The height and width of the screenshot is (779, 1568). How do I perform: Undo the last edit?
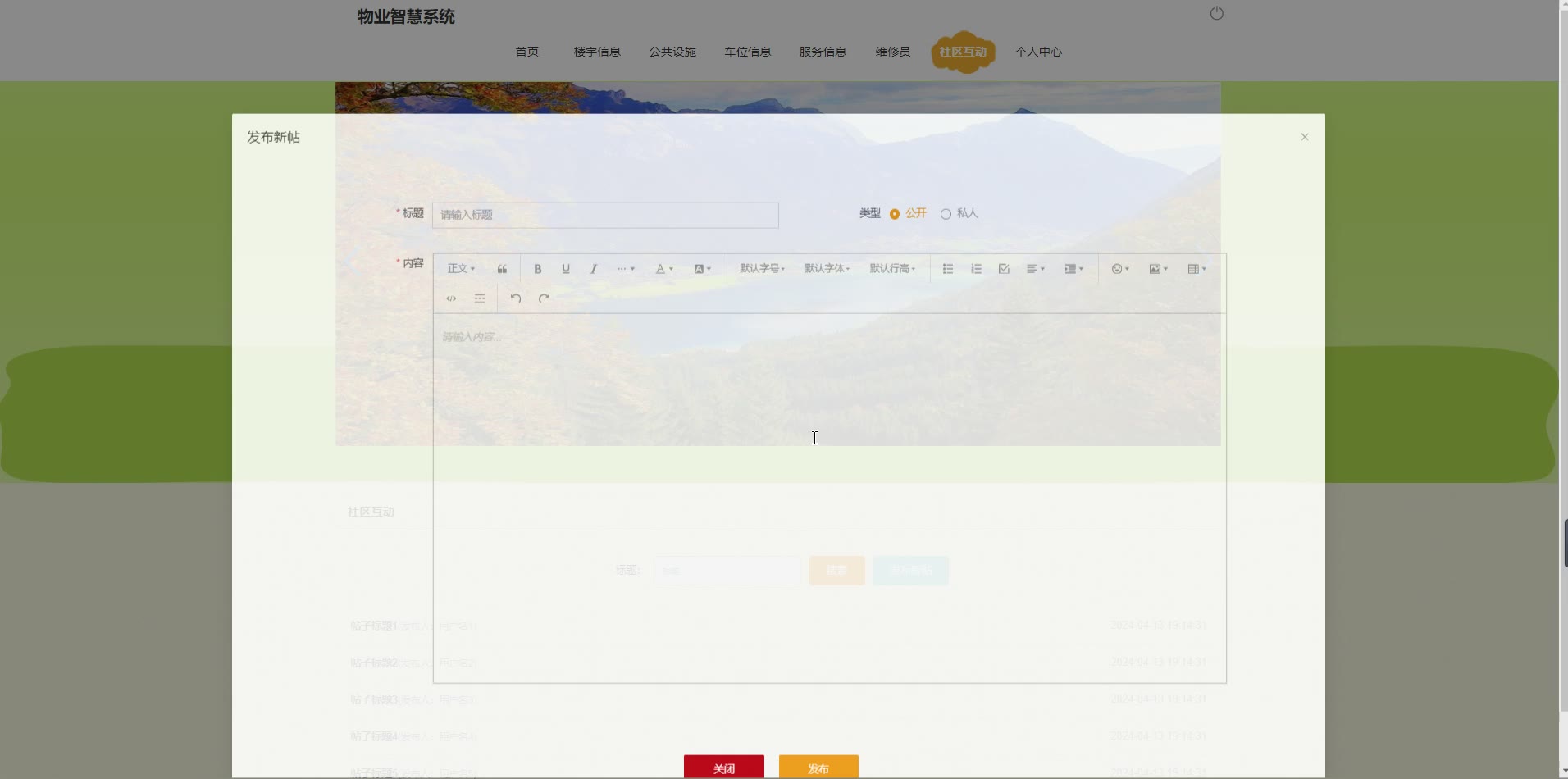coord(516,298)
